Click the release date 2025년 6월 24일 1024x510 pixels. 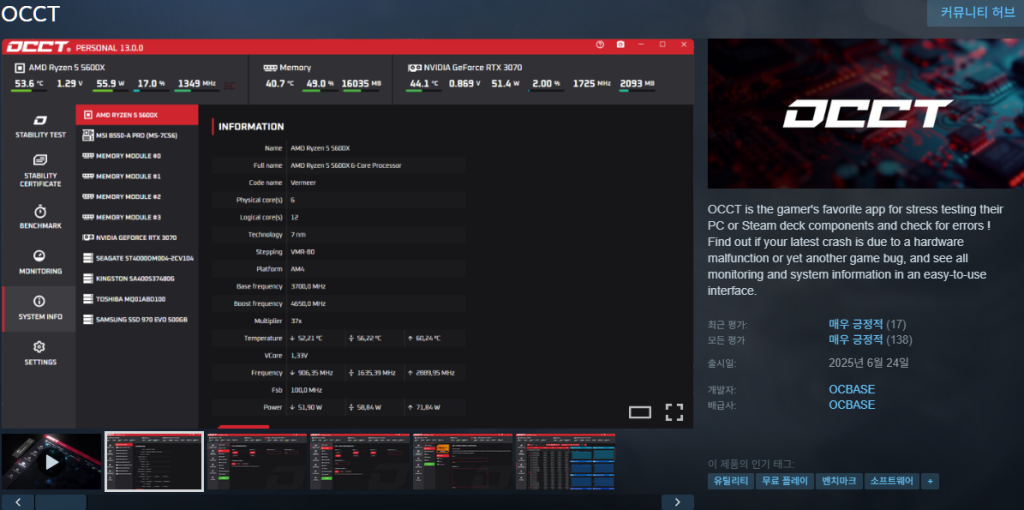[x=869, y=363]
